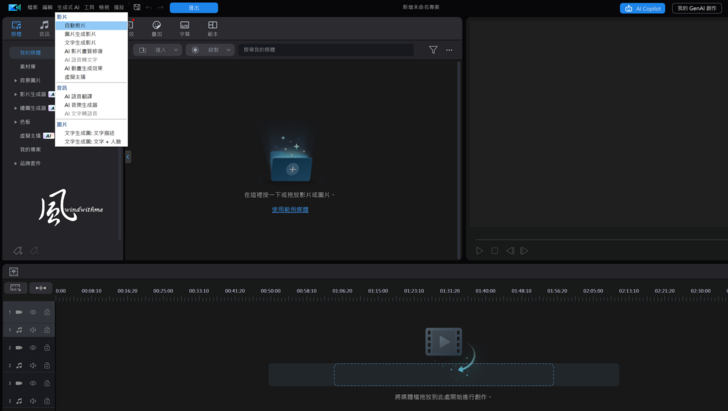Click the AI Copilot button
Viewport: 728px width, 411px height.
coord(642,8)
